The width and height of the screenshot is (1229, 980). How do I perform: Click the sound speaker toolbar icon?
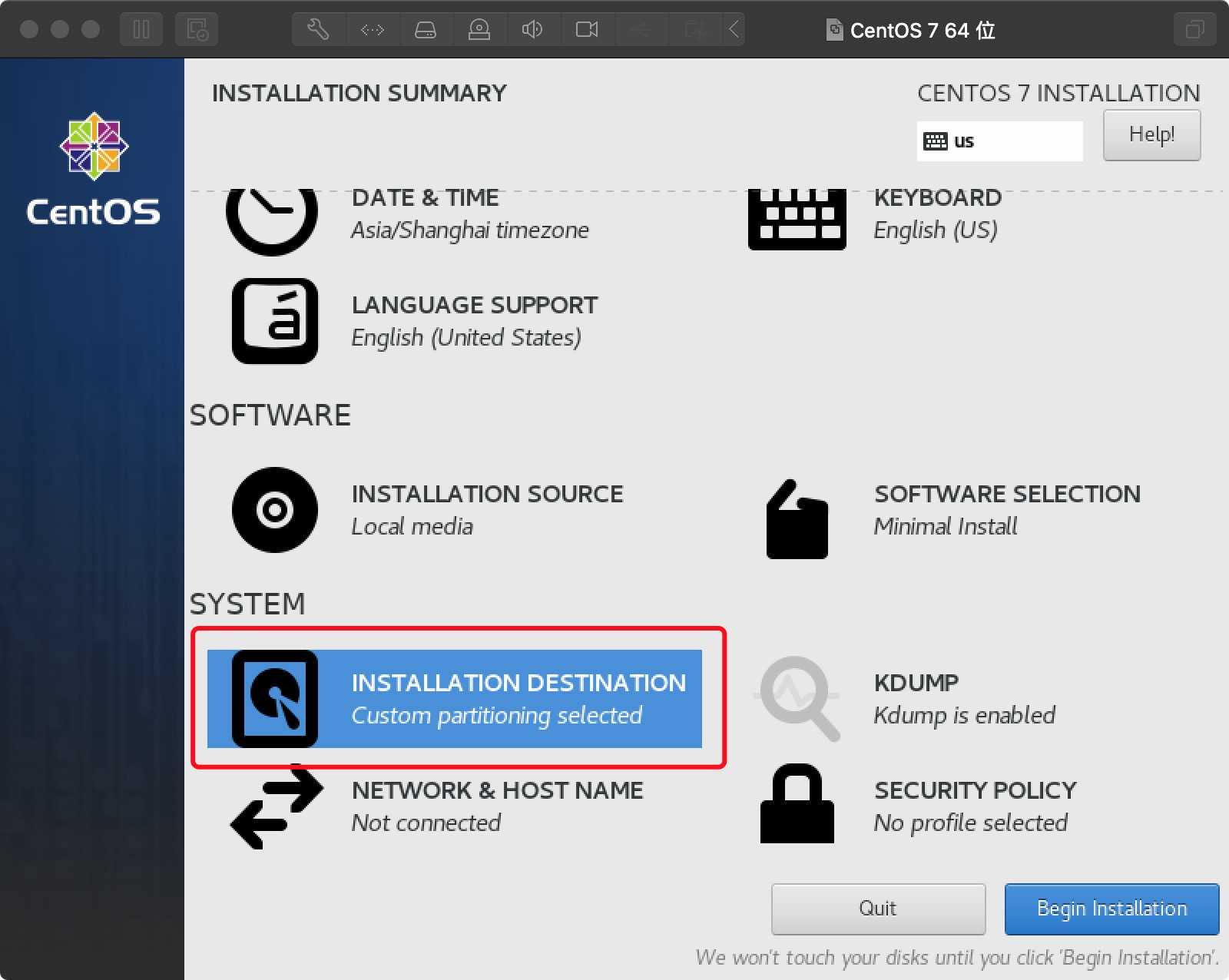pyautogui.click(x=532, y=30)
